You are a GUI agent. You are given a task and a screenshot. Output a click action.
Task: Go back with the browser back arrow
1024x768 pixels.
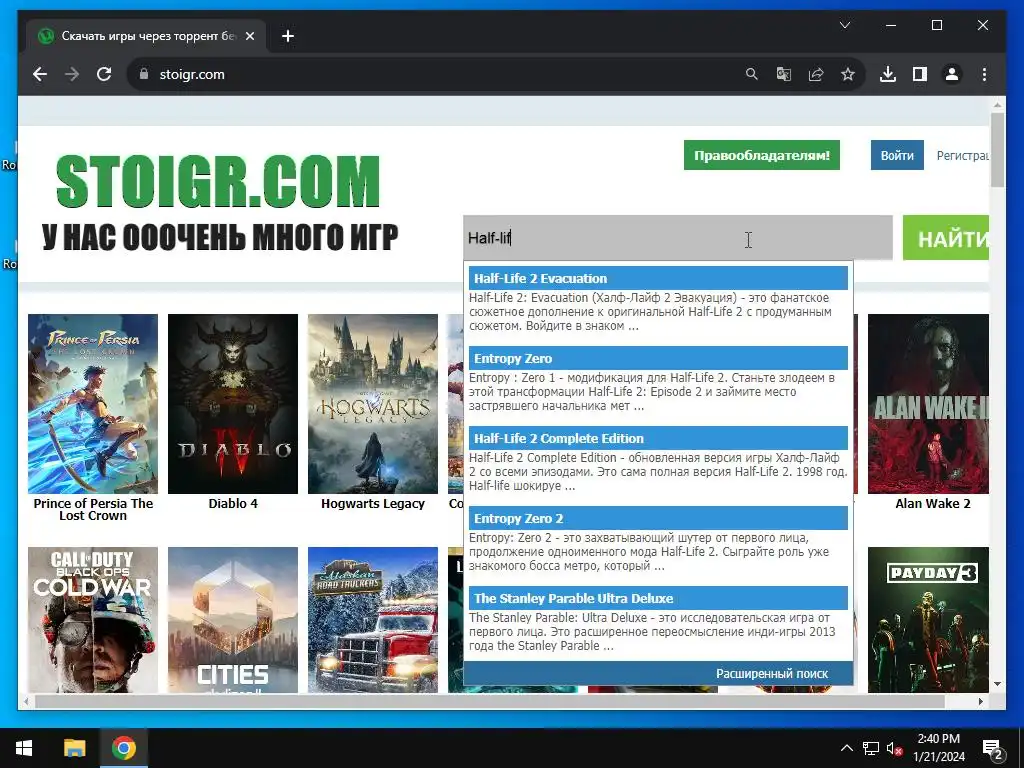40,74
